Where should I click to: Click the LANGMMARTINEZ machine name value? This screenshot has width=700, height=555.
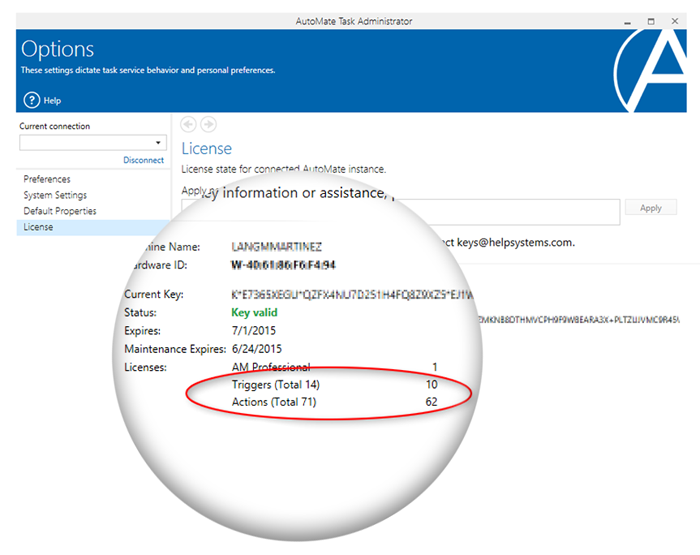pyautogui.click(x=276, y=246)
